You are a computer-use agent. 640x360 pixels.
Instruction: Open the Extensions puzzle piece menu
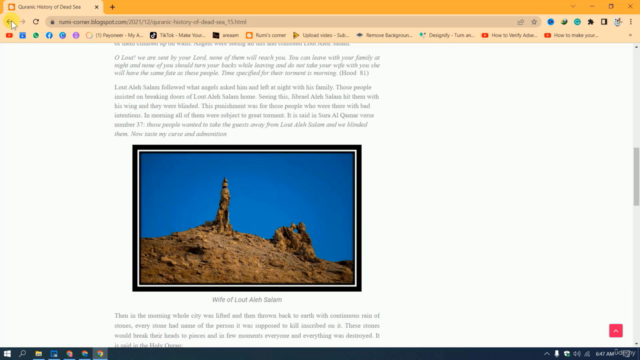point(591,22)
